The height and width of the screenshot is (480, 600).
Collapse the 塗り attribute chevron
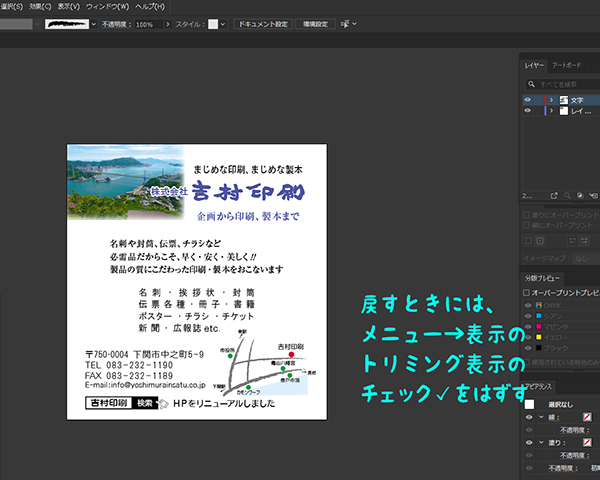point(541,442)
